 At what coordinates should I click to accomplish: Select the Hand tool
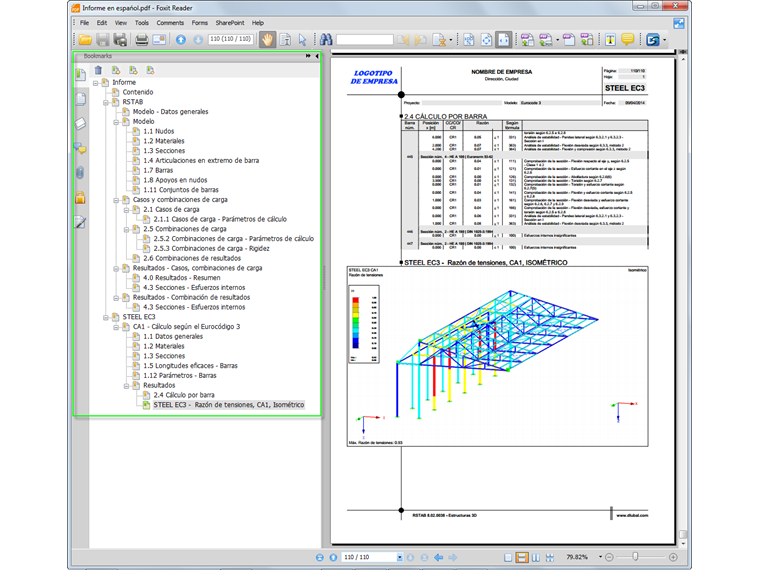pyautogui.click(x=267, y=40)
